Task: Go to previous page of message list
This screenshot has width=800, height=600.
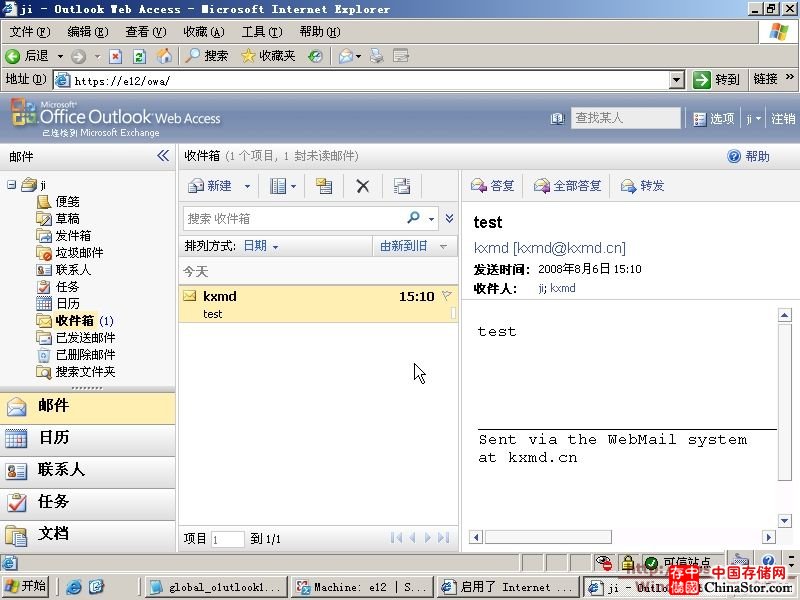Action: click(412, 538)
